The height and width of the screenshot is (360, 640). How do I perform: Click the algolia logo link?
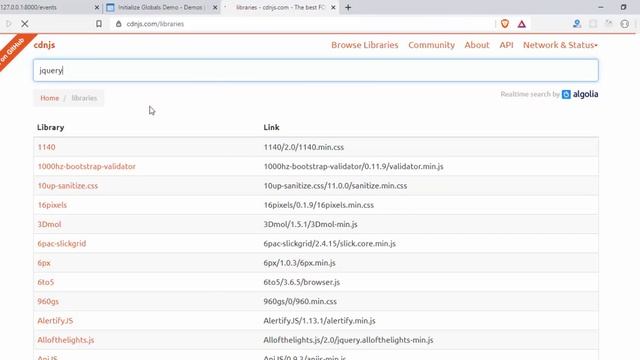(x=580, y=94)
